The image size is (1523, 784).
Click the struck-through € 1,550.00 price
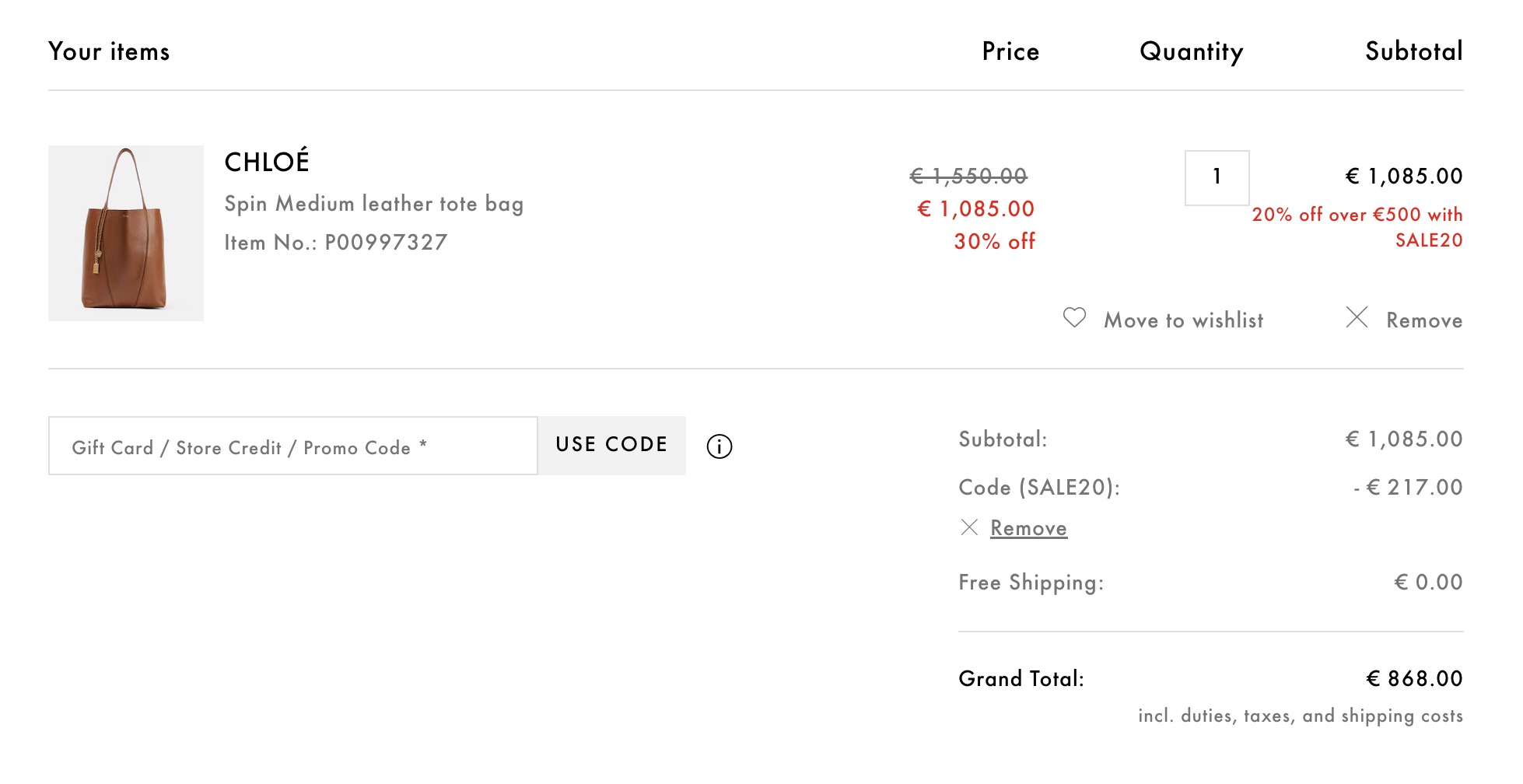[x=968, y=177]
